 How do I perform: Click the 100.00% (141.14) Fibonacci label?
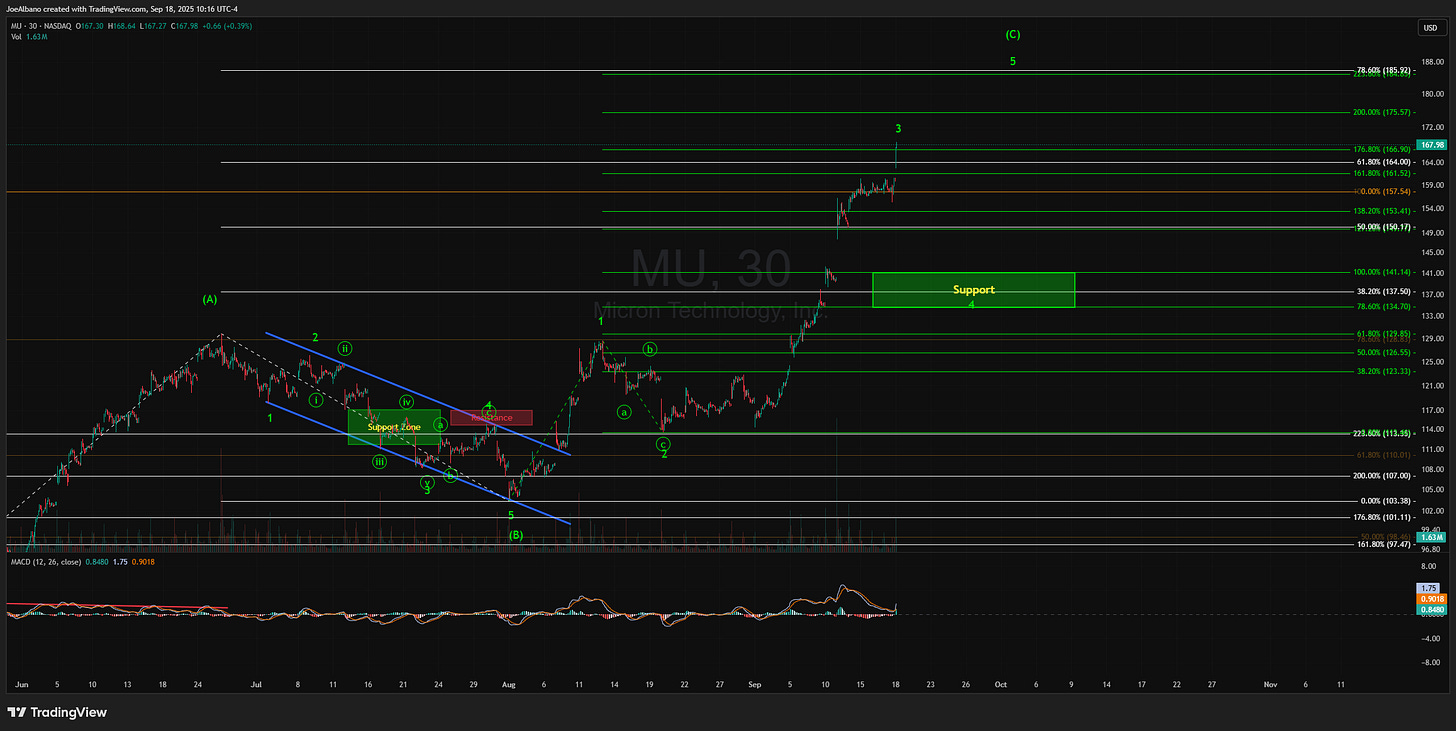[1381, 272]
